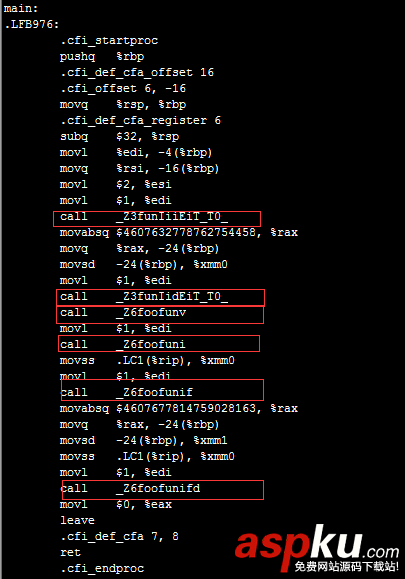Viewport: 405px width, 579px height.
Task: Click the .cfi_endproc directive
Action: 102,568
